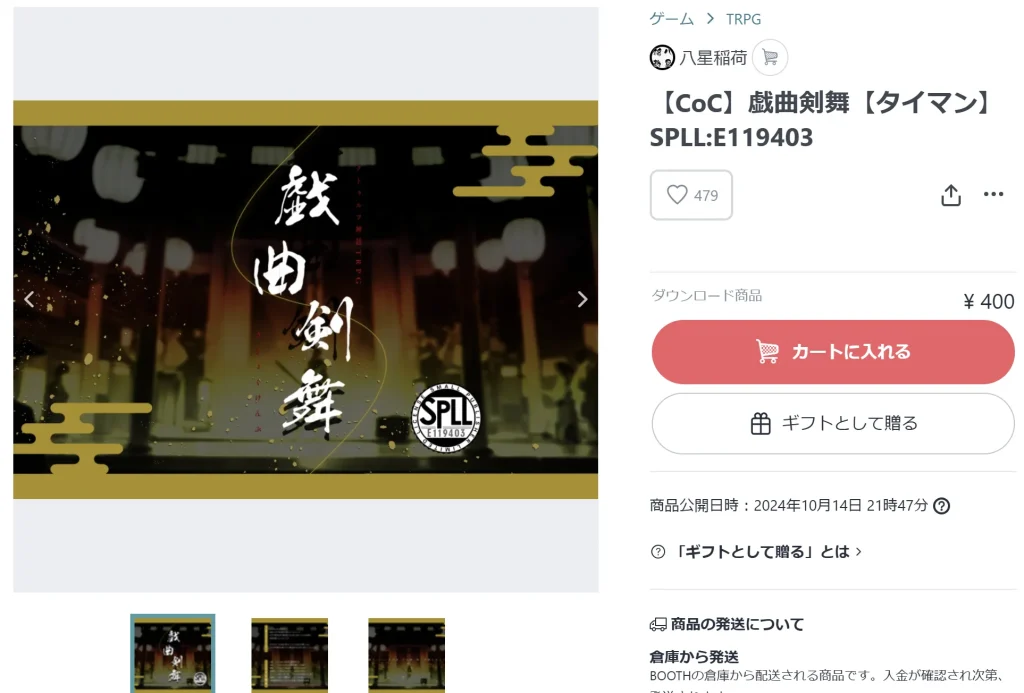The height and width of the screenshot is (693, 1024).
Task: Add item to cart with カートに入れる
Action: [x=833, y=351]
